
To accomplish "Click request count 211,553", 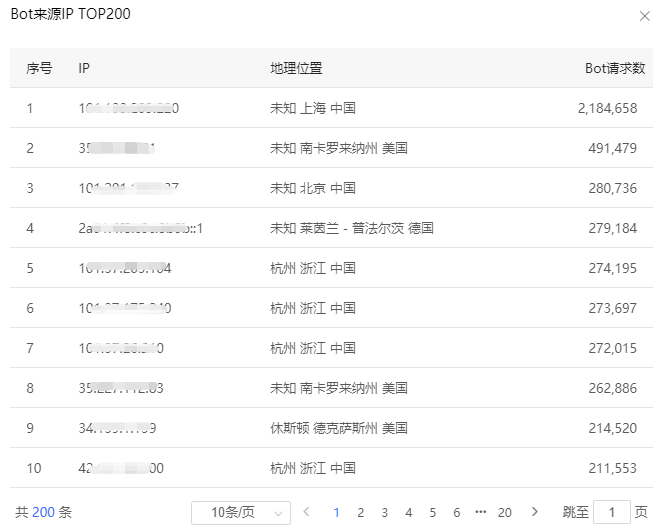I will pos(612,468).
